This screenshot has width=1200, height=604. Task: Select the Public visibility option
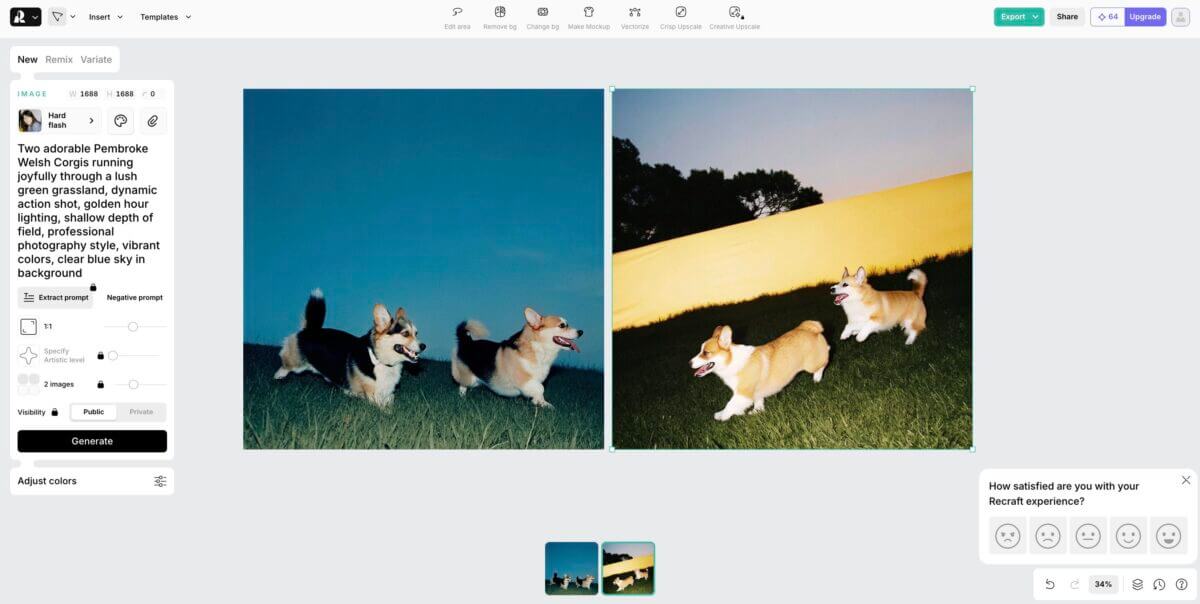click(93, 412)
